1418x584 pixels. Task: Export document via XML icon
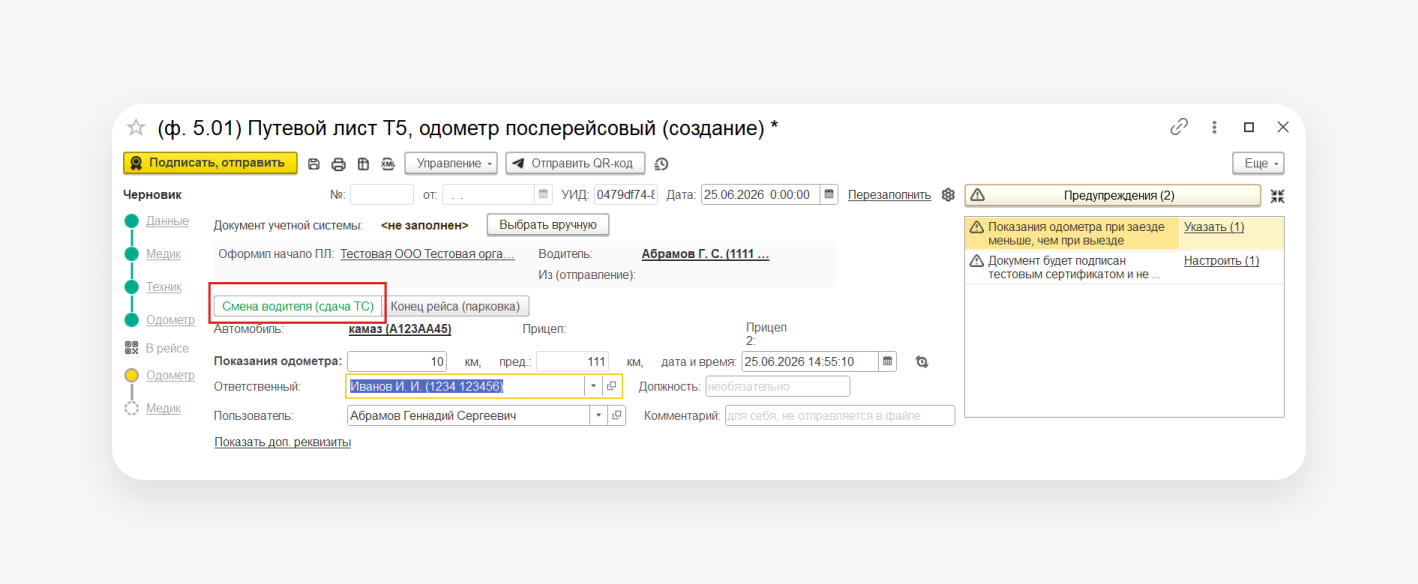387,164
